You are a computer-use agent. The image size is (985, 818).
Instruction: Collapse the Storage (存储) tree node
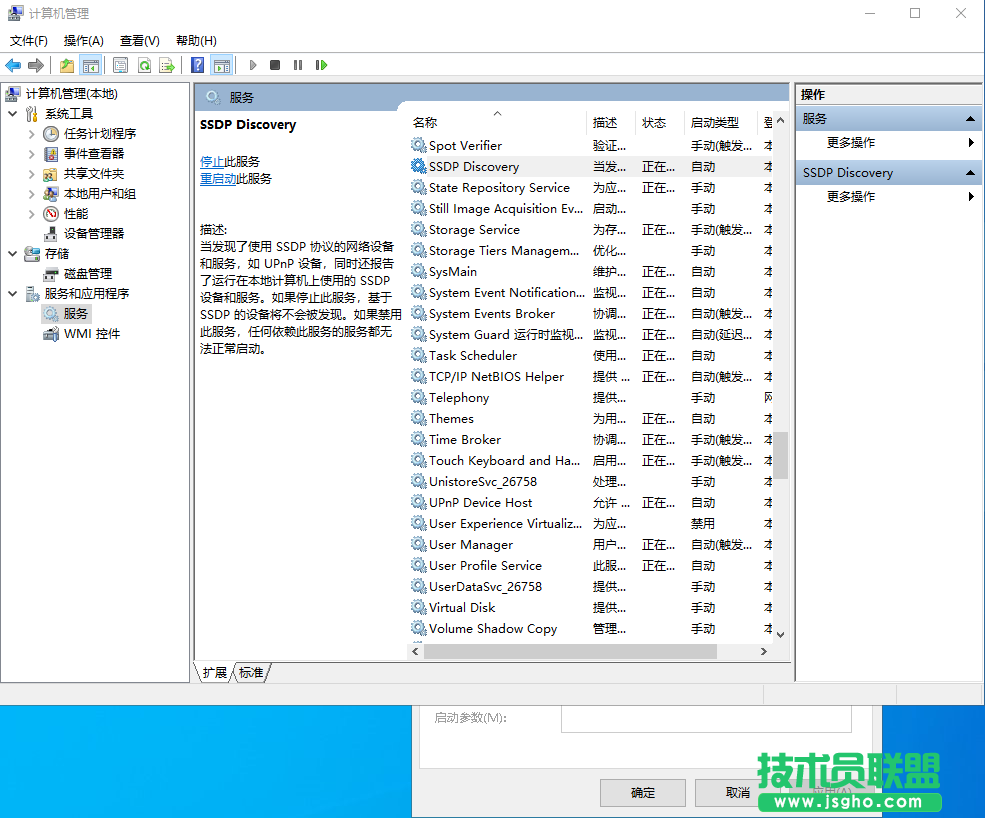[12, 253]
